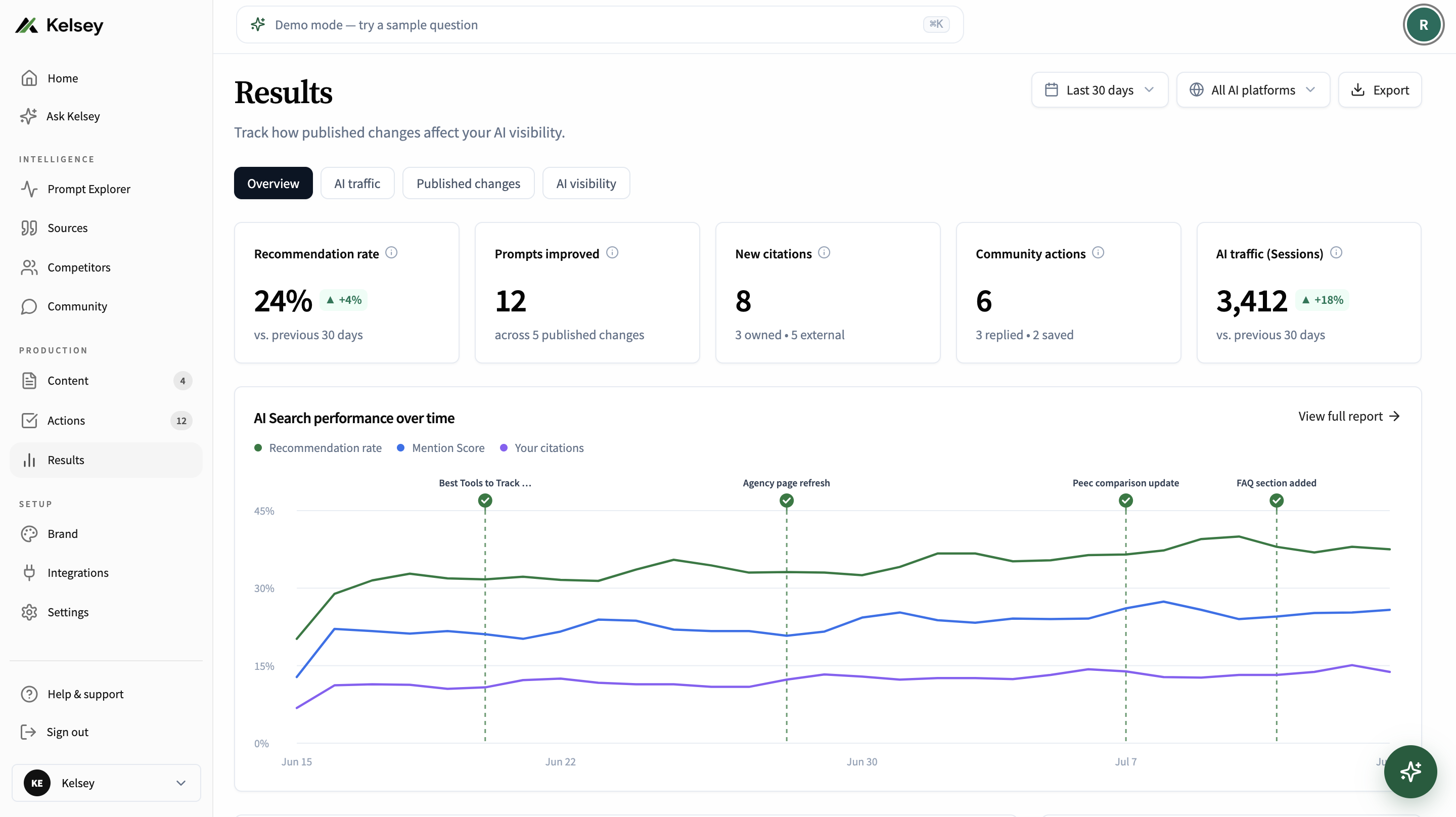Open the Community page
This screenshot has width=1456, height=817.
106,306
